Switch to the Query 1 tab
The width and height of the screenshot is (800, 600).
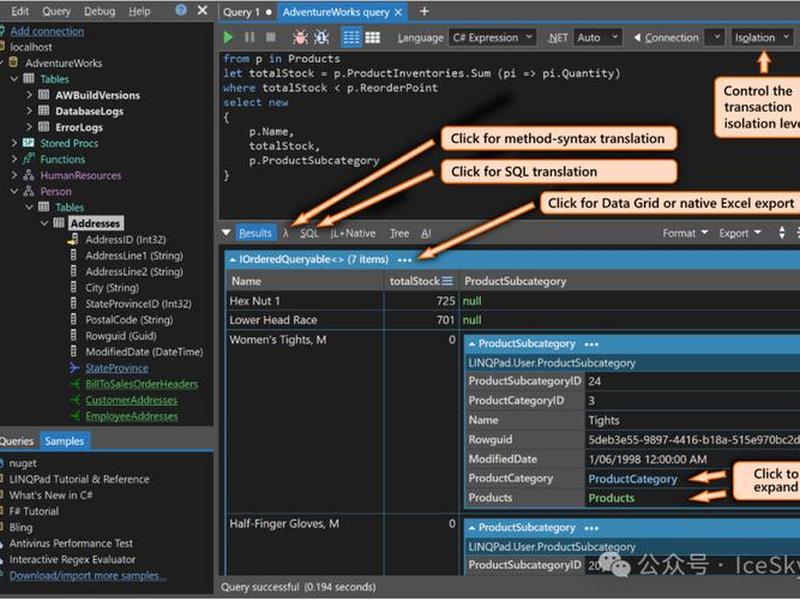(x=241, y=12)
